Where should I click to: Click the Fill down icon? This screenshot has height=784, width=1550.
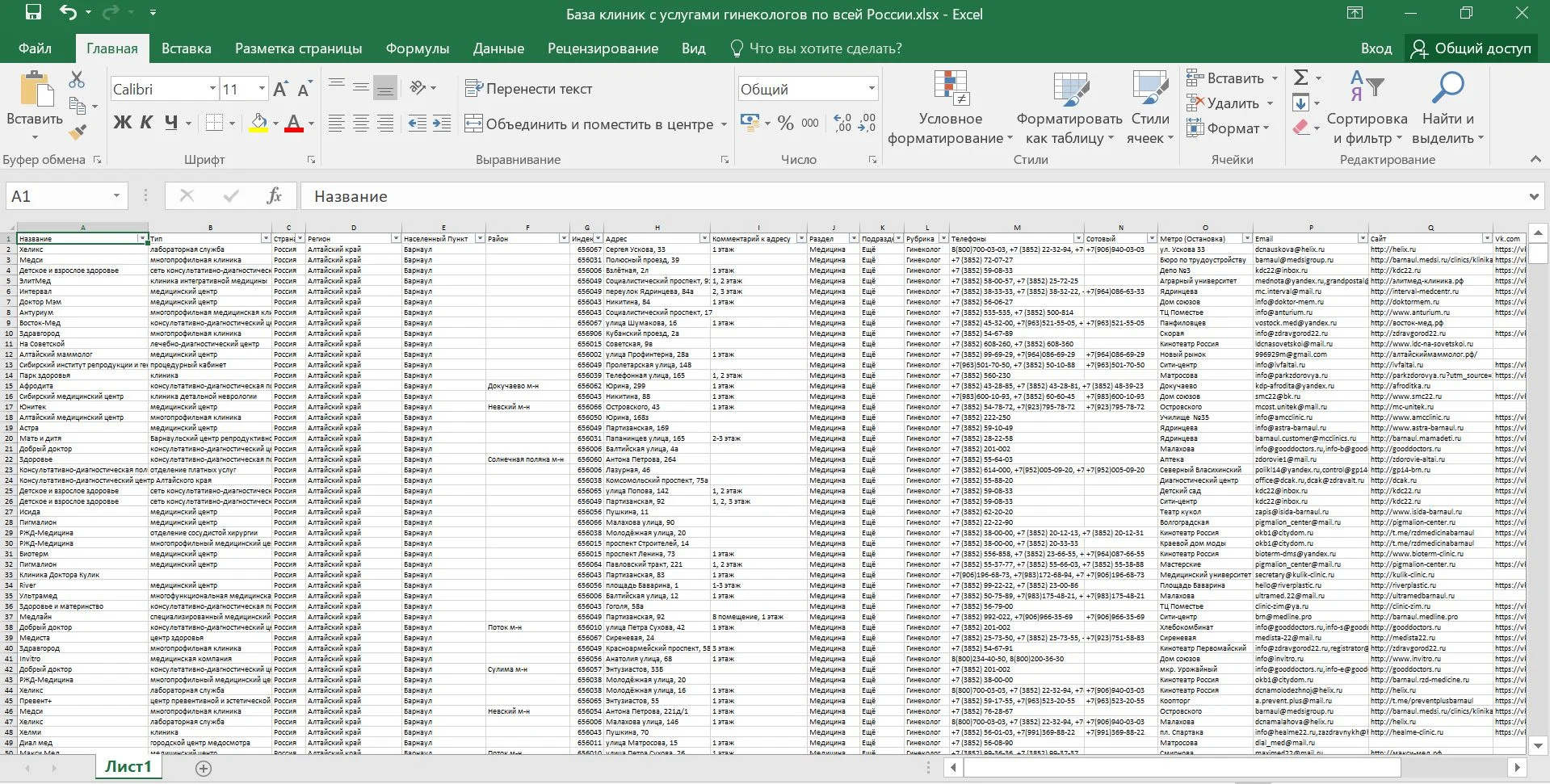click(x=1300, y=103)
